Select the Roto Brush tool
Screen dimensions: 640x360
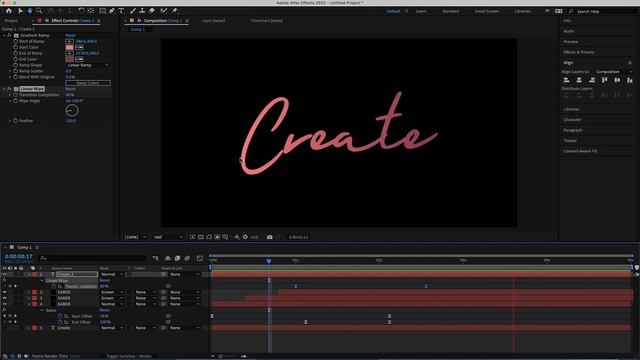coord(164,11)
